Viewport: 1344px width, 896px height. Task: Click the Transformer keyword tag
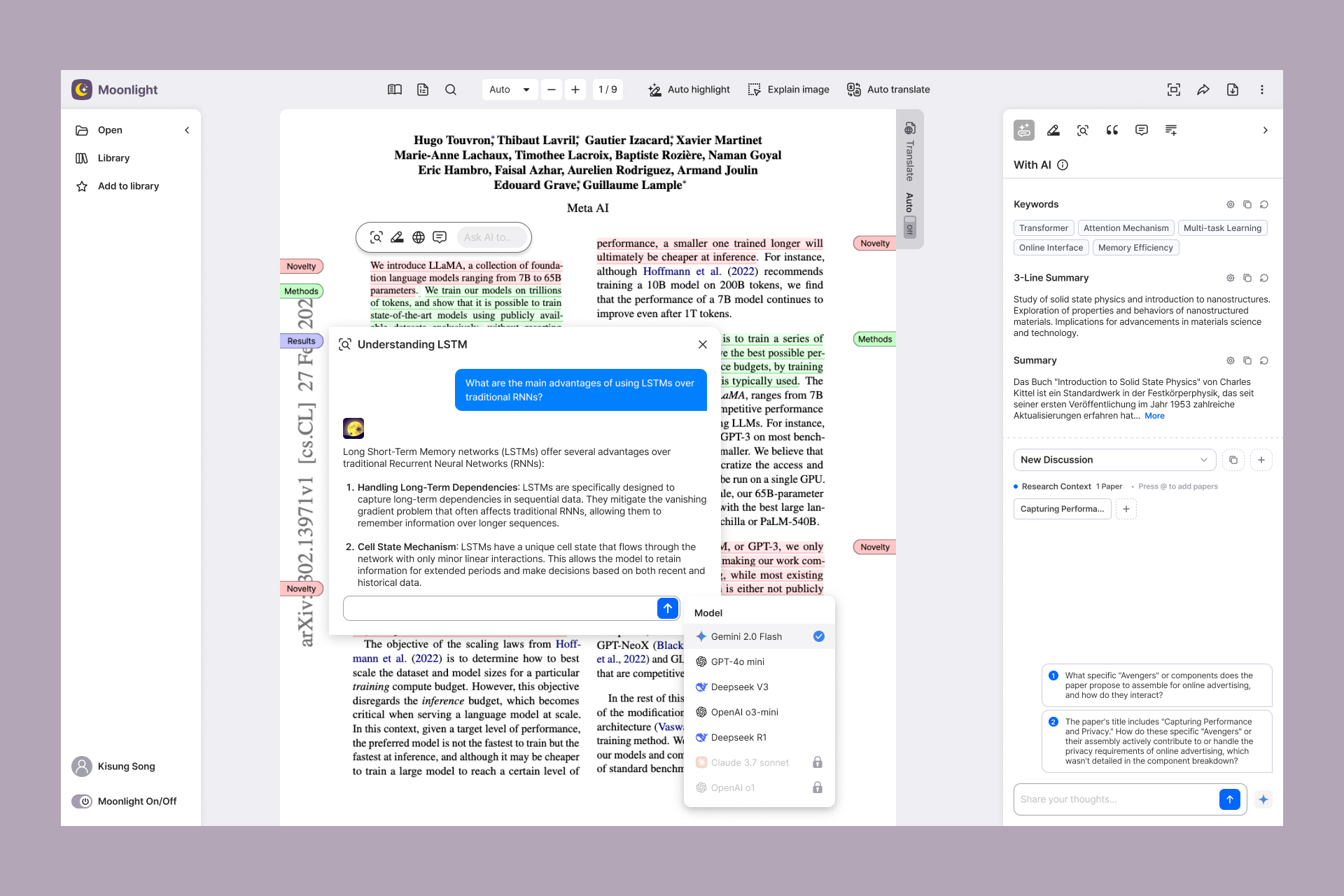[1044, 228]
